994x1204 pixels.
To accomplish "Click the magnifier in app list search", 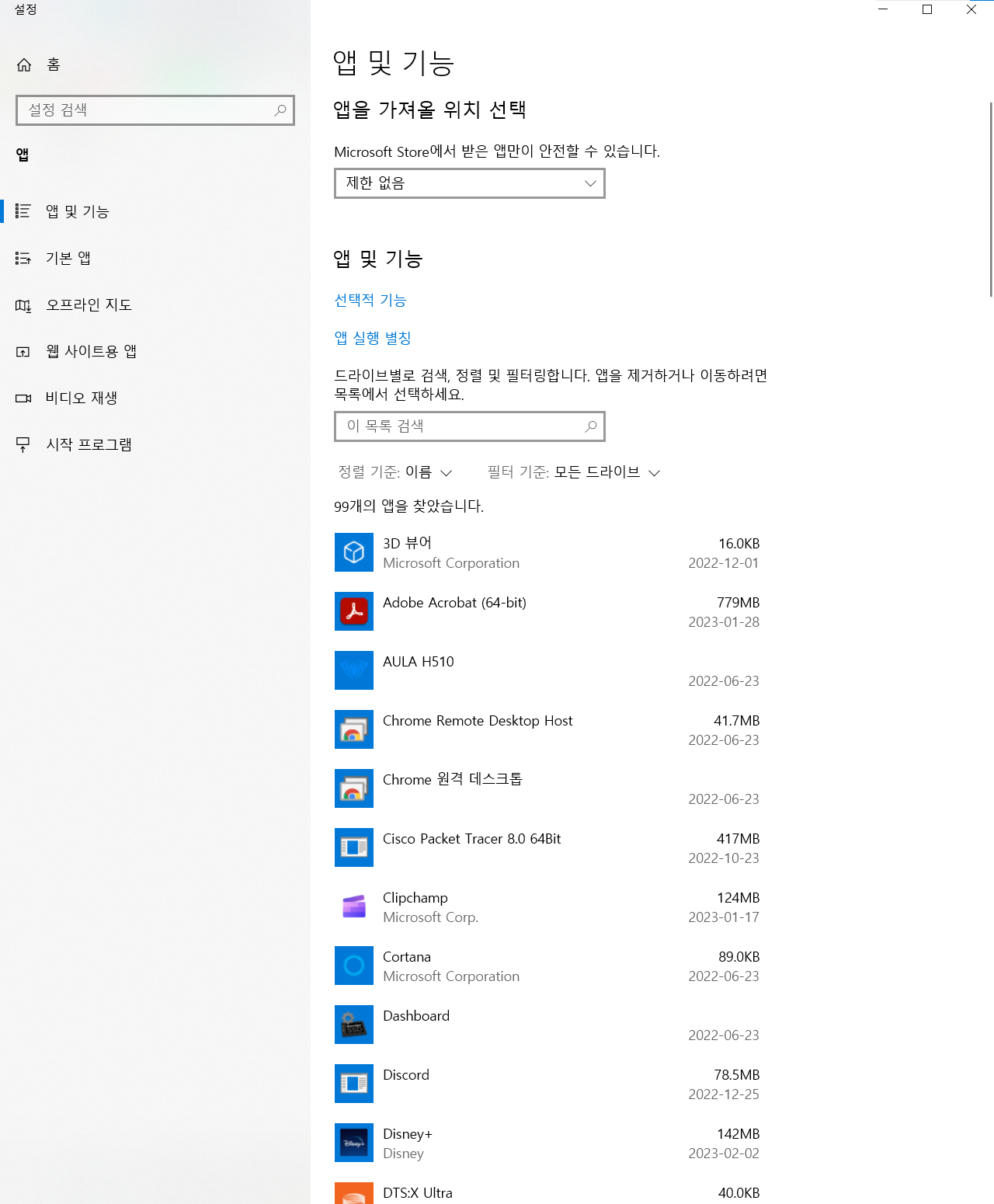I will tap(591, 426).
